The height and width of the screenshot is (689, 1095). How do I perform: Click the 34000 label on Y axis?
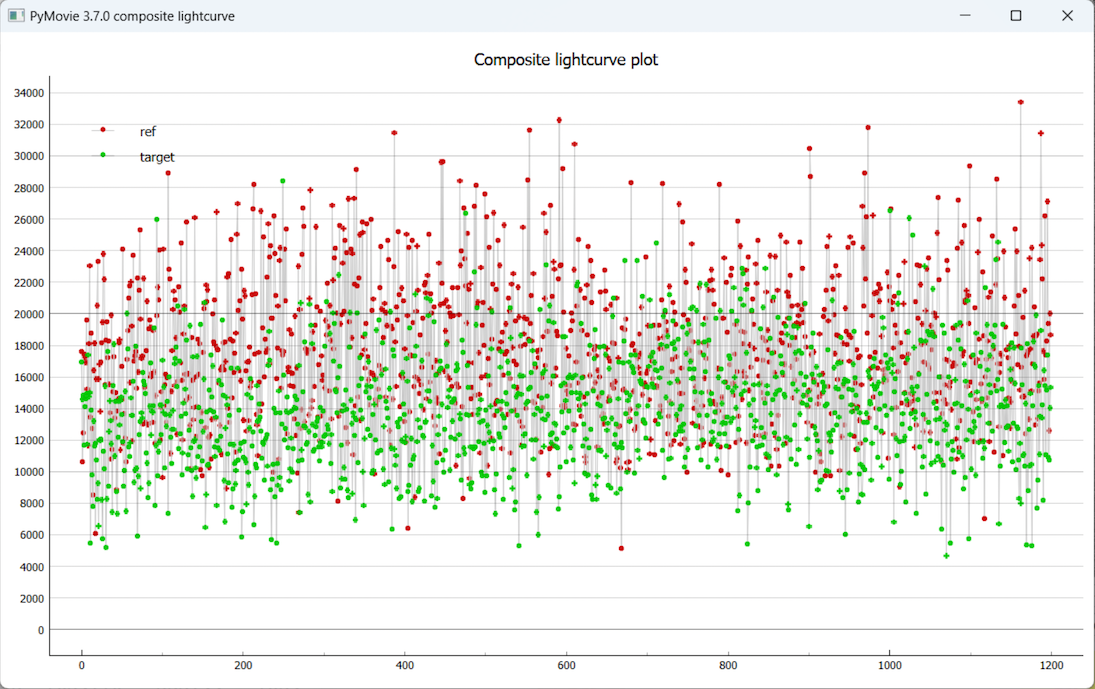click(28, 93)
